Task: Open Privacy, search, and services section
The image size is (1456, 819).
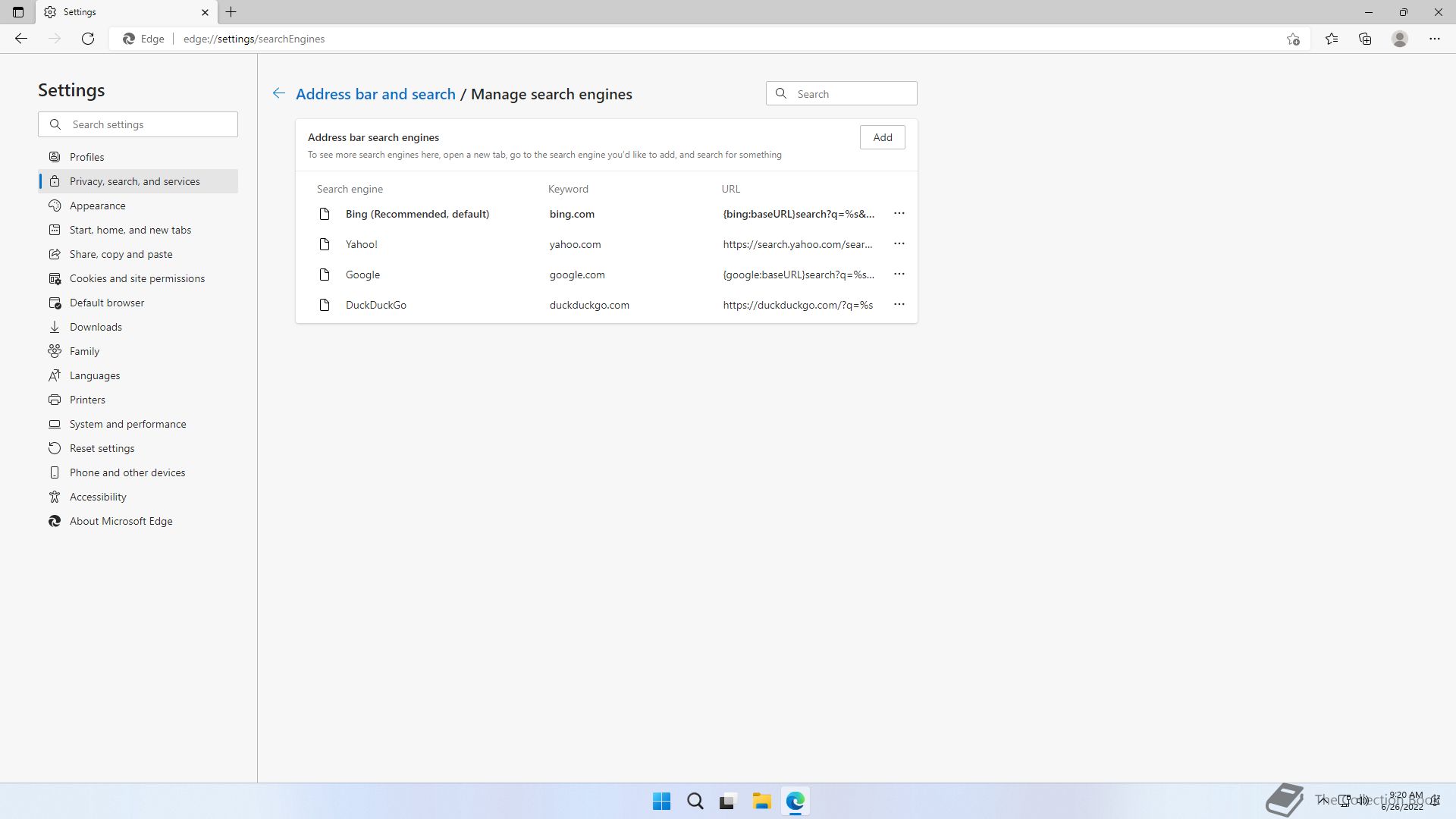Action: [138, 181]
